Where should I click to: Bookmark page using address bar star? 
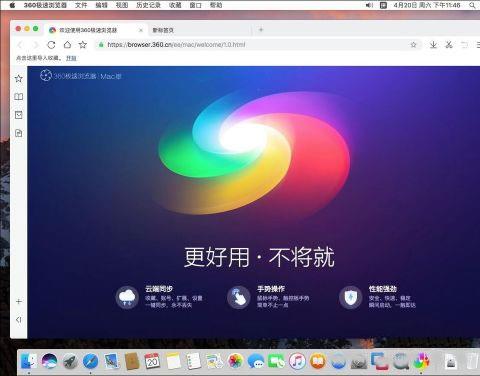[x=413, y=45]
